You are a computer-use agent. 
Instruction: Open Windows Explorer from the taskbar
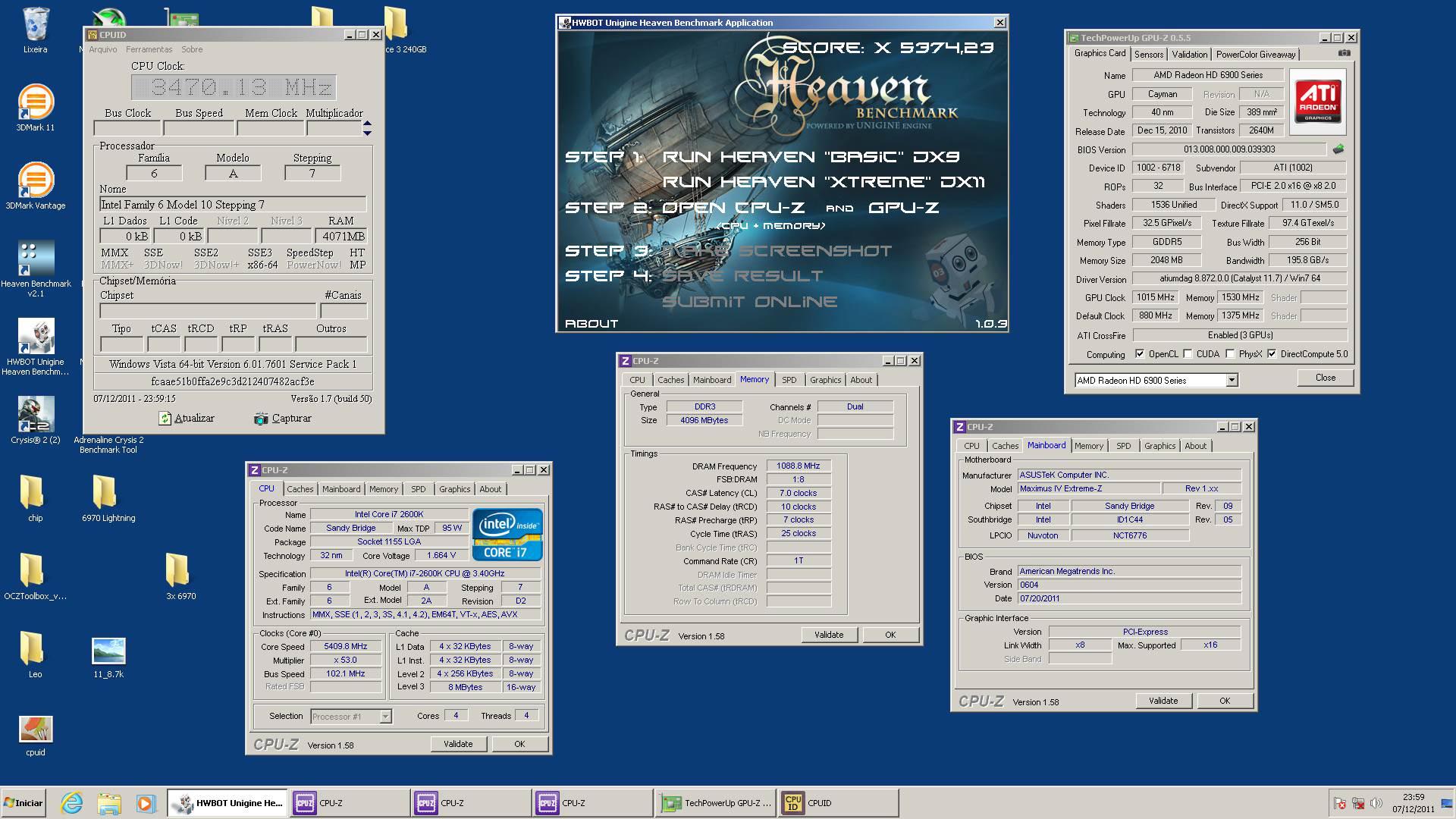(x=108, y=803)
